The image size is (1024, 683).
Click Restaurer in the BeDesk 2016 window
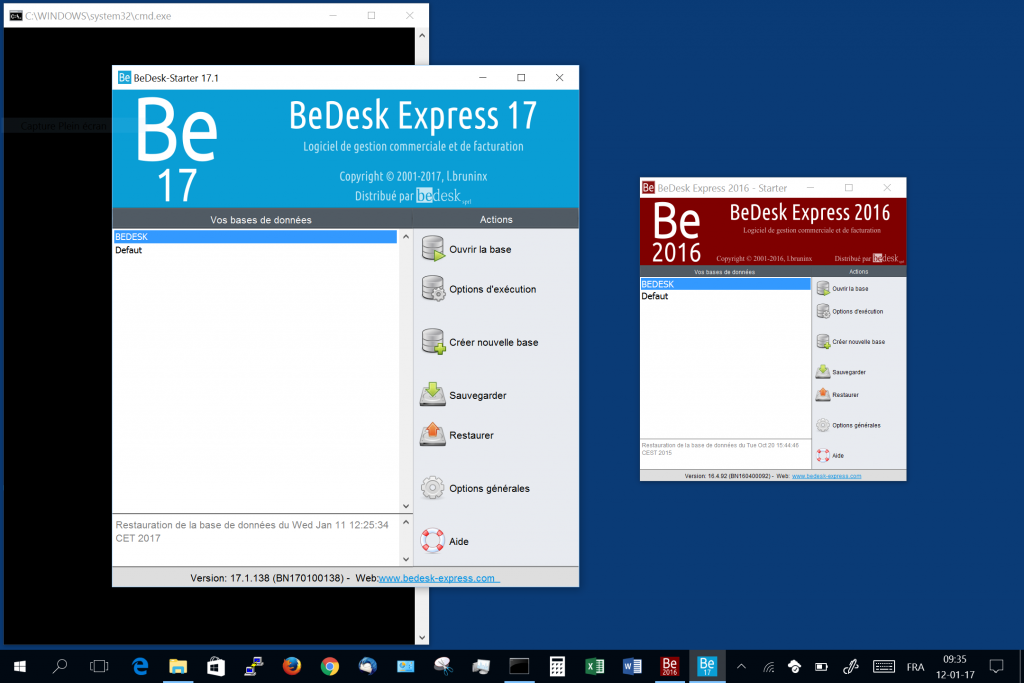[x=837, y=394]
